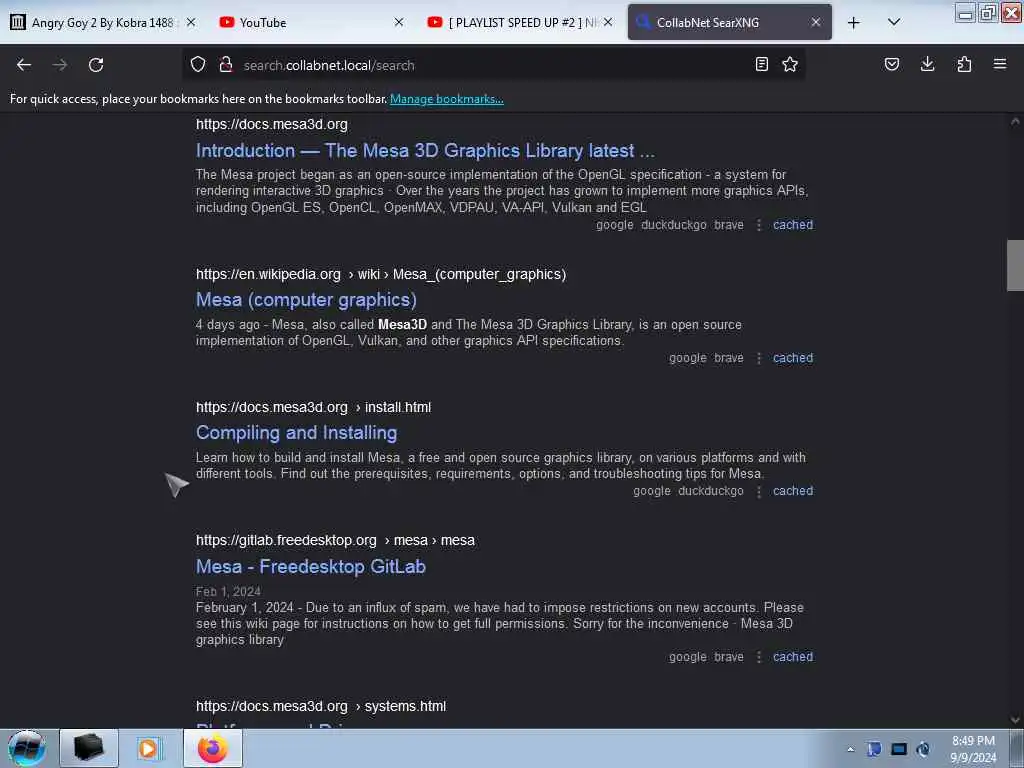Click the vertical scrollbar thumb
Image resolution: width=1024 pixels, height=768 pixels.
point(1015,265)
